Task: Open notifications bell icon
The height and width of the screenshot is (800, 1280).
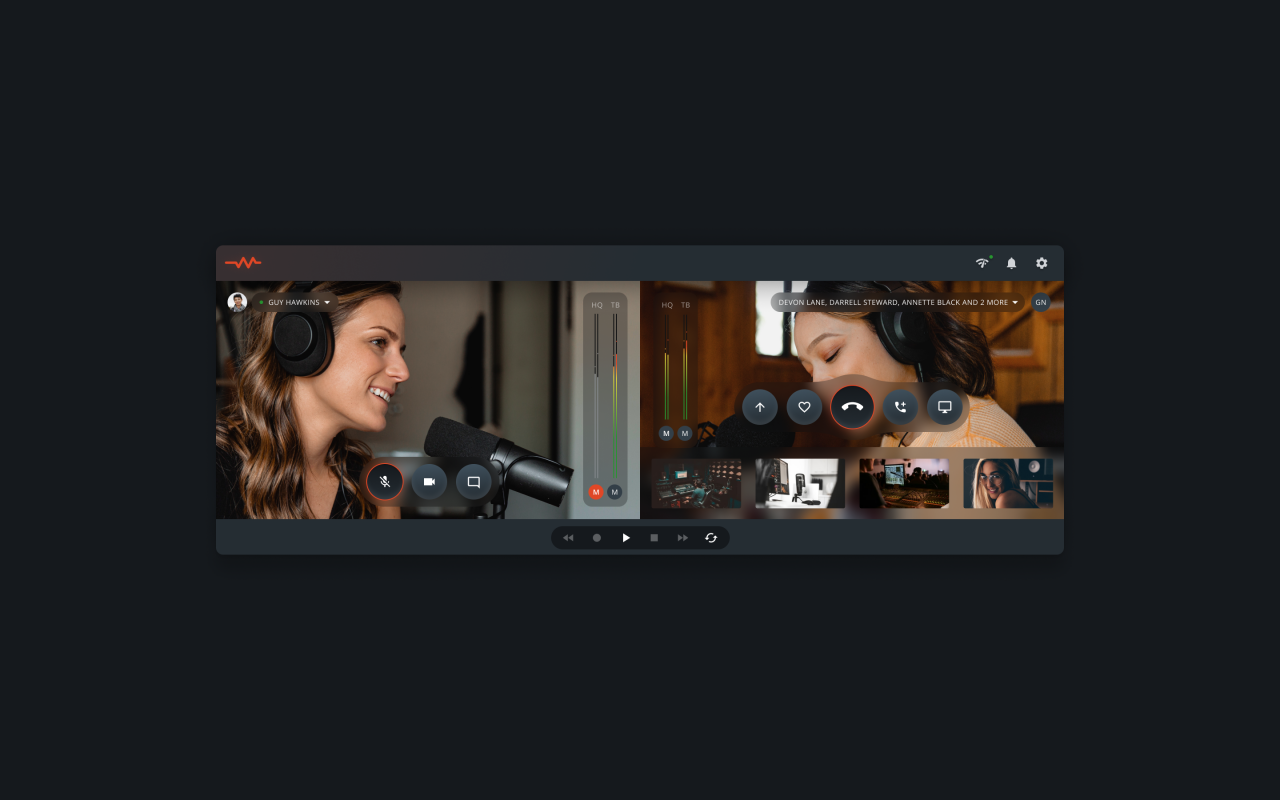Action: pos(1011,263)
